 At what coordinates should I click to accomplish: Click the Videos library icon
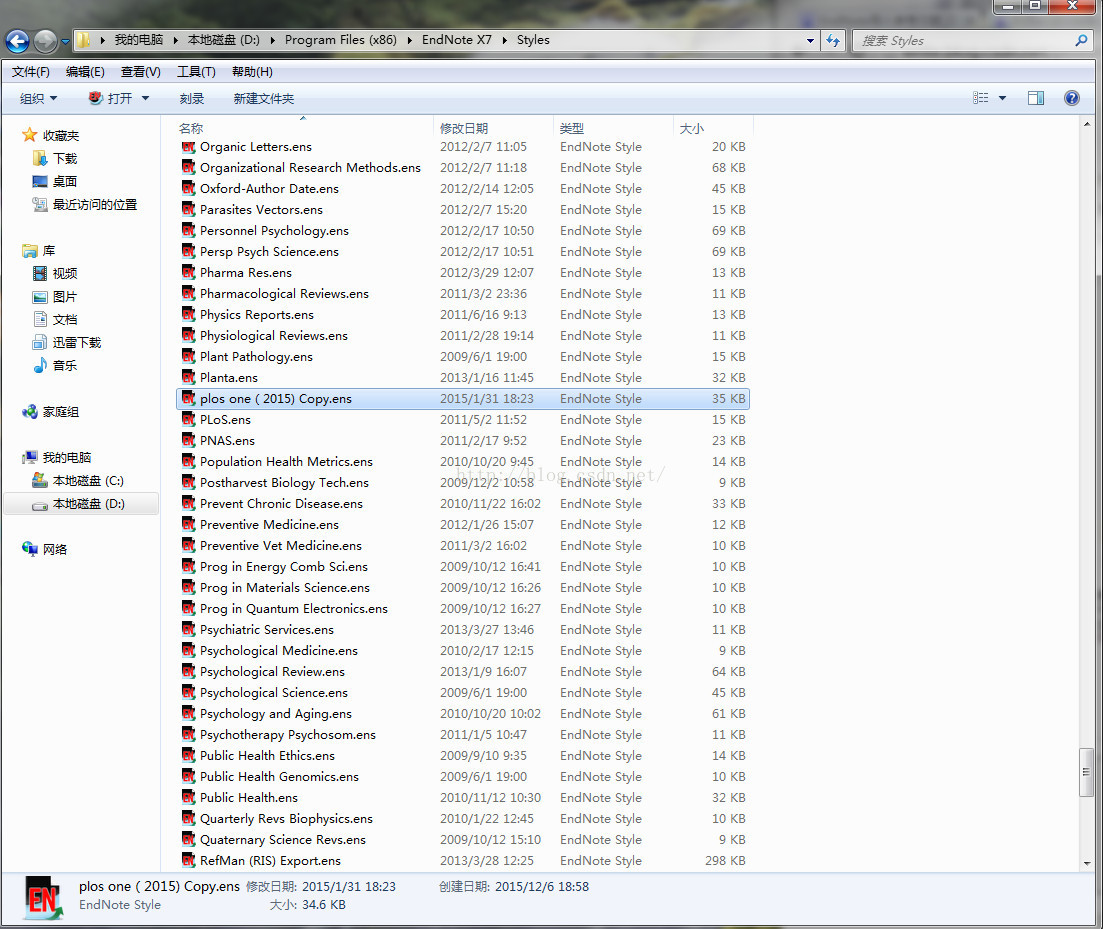pos(40,274)
